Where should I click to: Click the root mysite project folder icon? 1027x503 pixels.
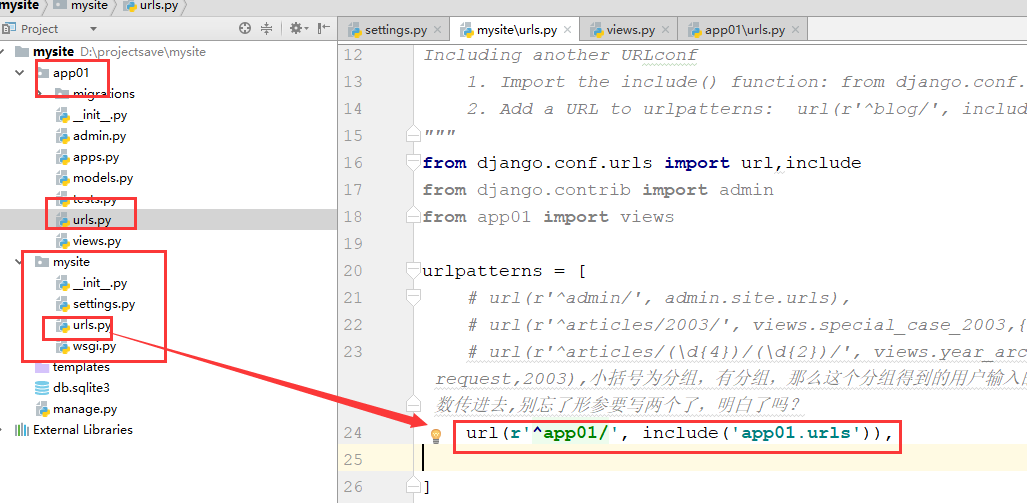[x=22, y=52]
